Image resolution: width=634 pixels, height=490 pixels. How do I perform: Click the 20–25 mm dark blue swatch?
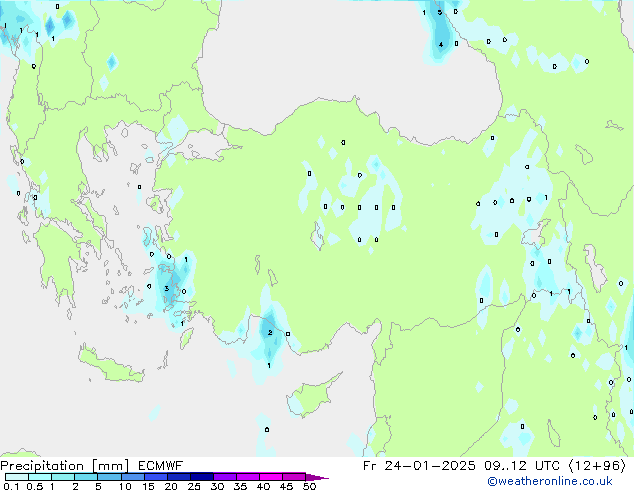tap(179, 477)
